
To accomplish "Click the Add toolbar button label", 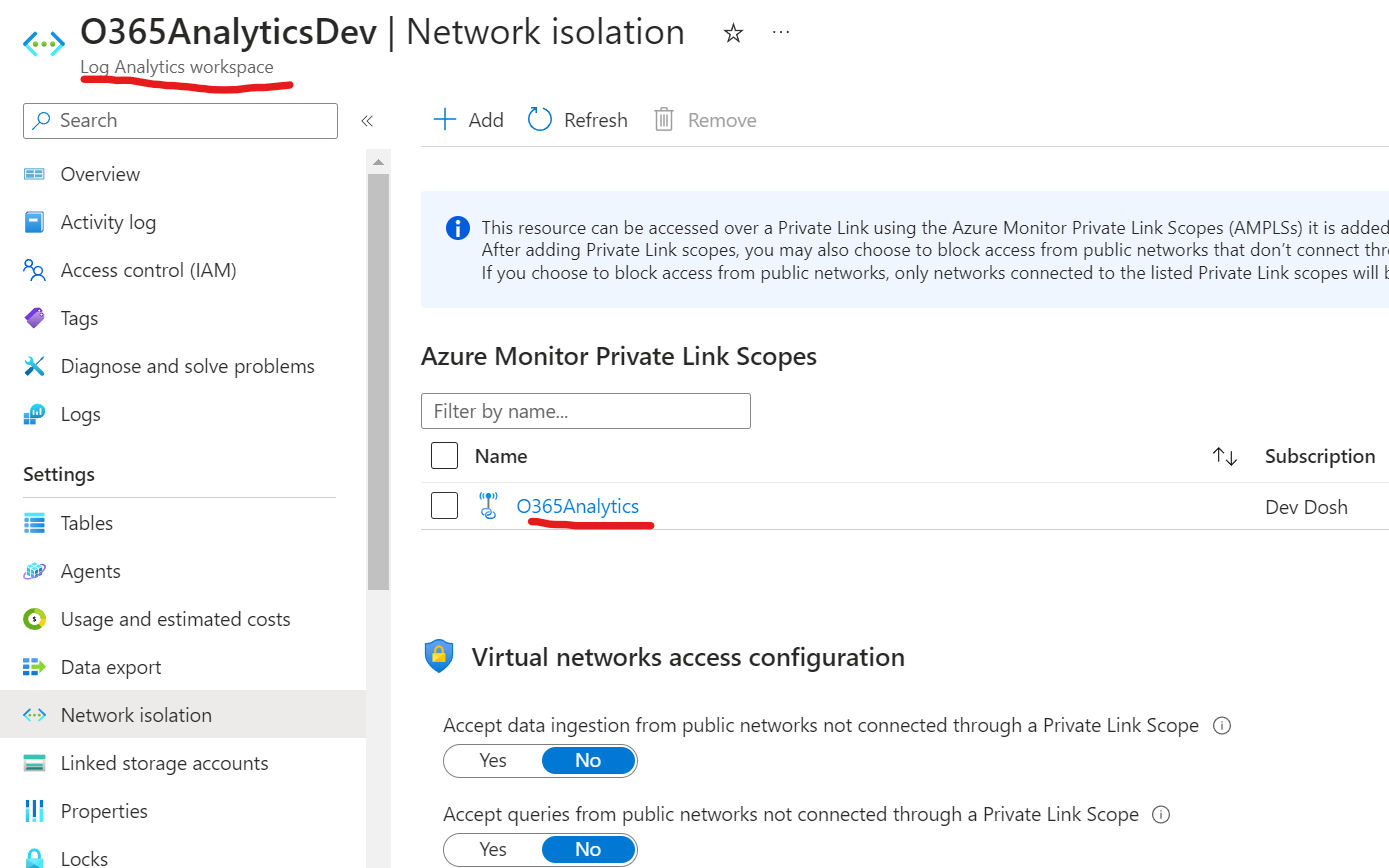I will (486, 120).
